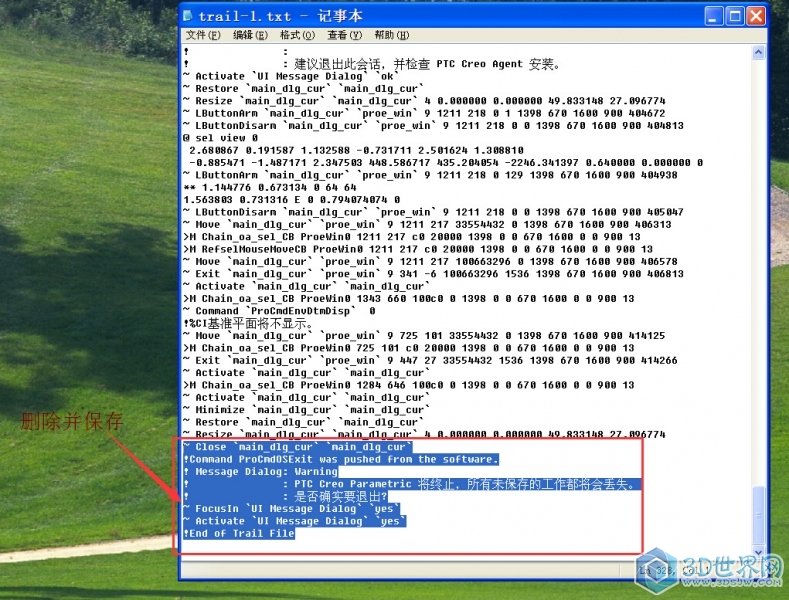Minimize the trail-1.txt Notepad window
The width and height of the screenshot is (789, 600).
coord(714,17)
